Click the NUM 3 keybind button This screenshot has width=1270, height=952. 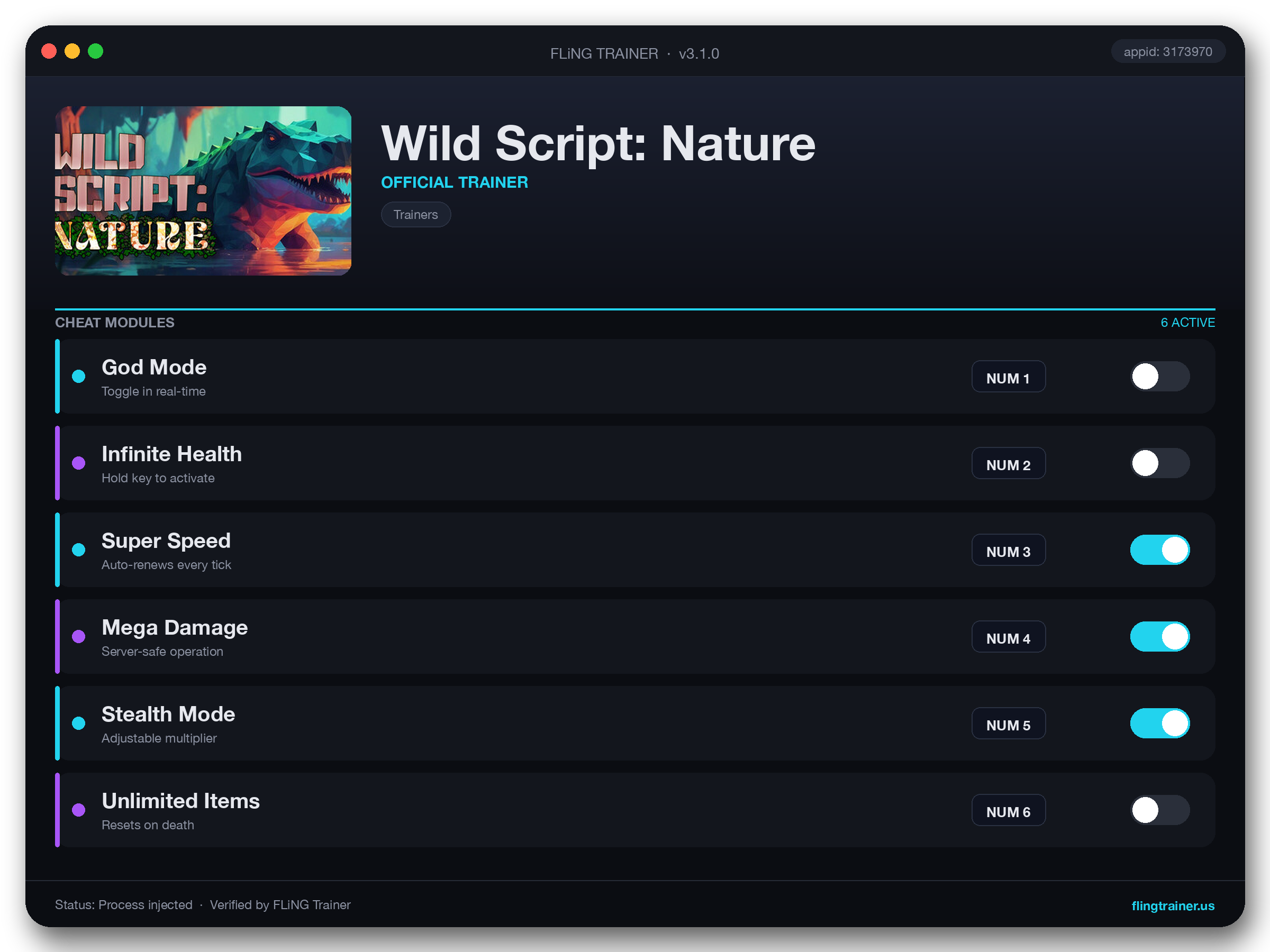tap(1008, 550)
